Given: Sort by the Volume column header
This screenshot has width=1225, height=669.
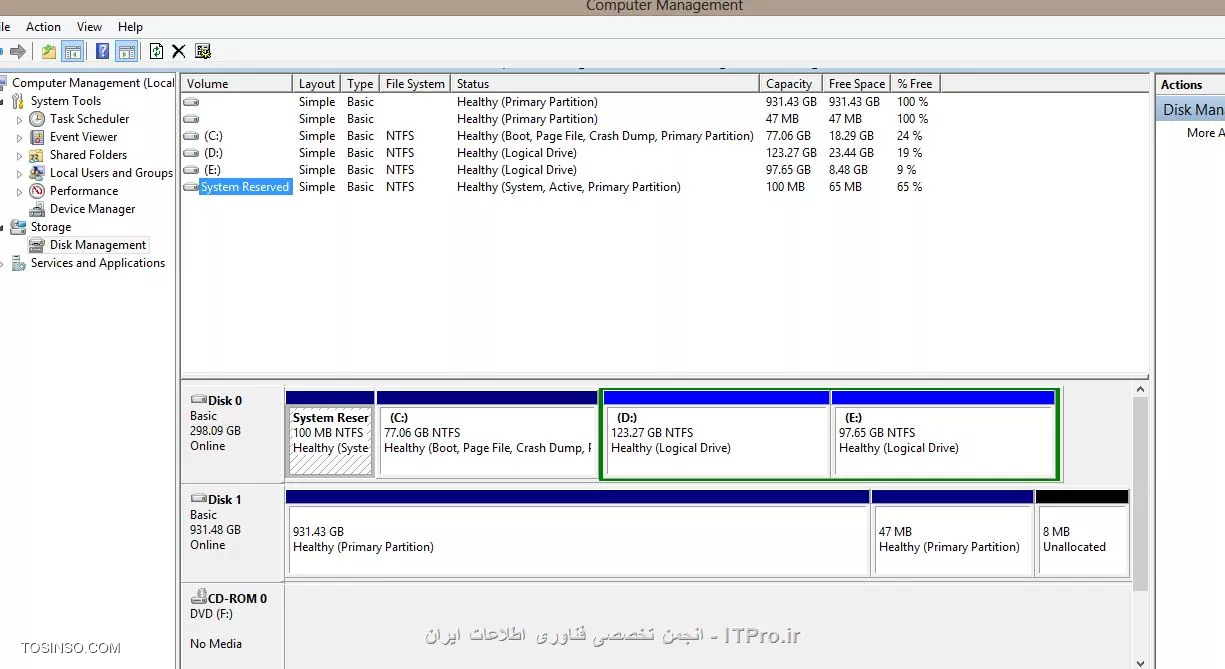Looking at the screenshot, I should click(x=237, y=84).
